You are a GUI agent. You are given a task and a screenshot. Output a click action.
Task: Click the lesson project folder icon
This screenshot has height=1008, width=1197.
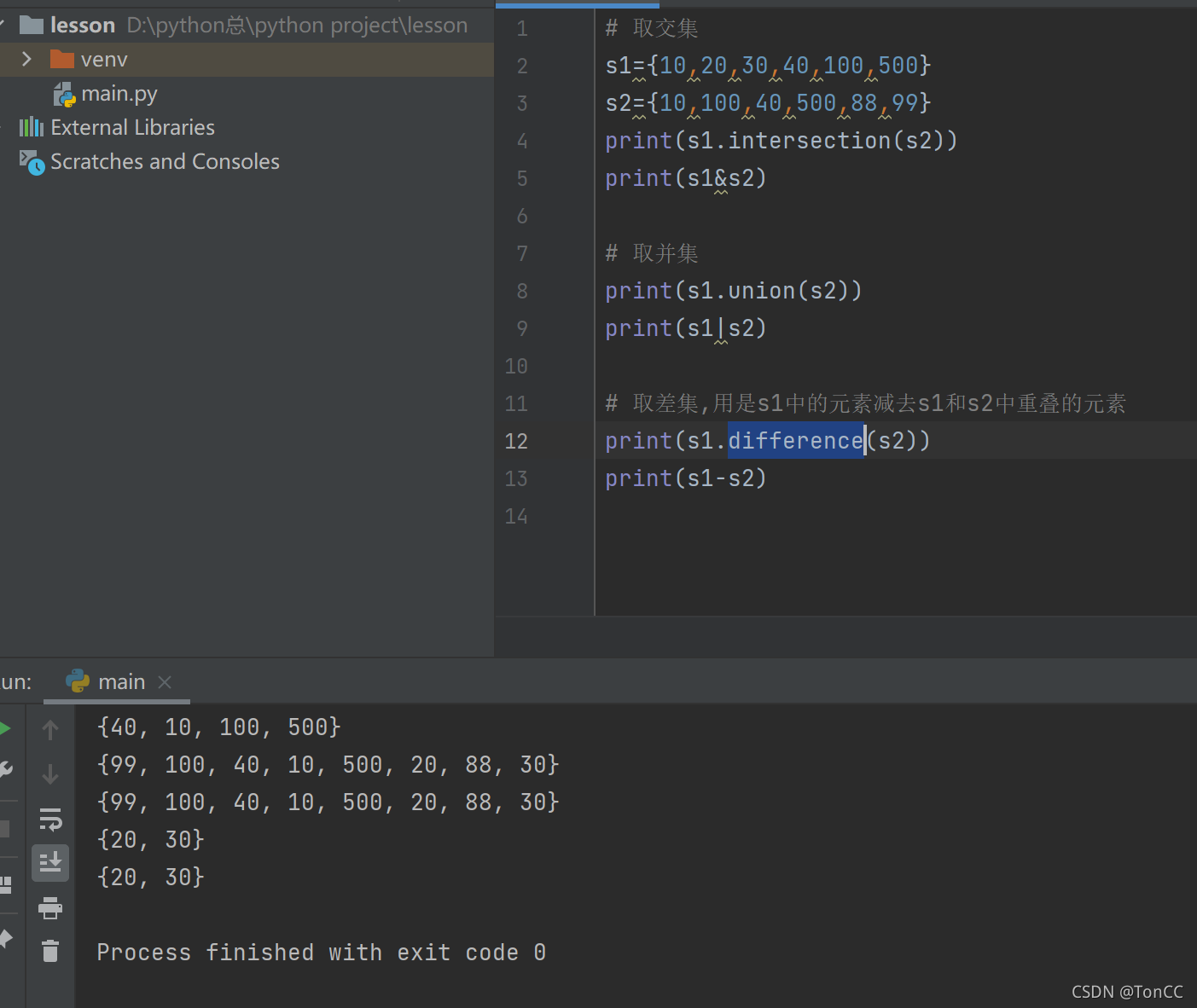(32, 25)
